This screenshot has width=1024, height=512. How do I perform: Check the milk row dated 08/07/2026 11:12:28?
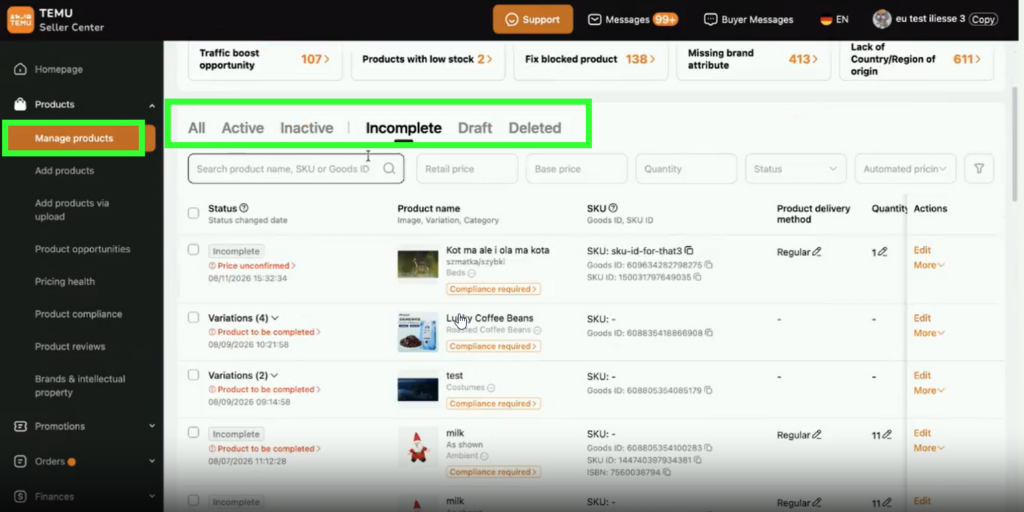click(193, 432)
